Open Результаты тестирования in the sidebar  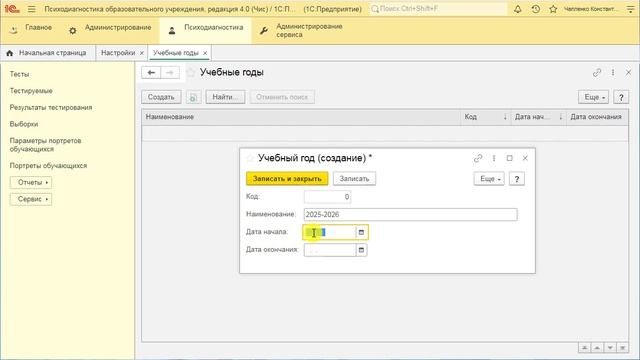(x=51, y=108)
